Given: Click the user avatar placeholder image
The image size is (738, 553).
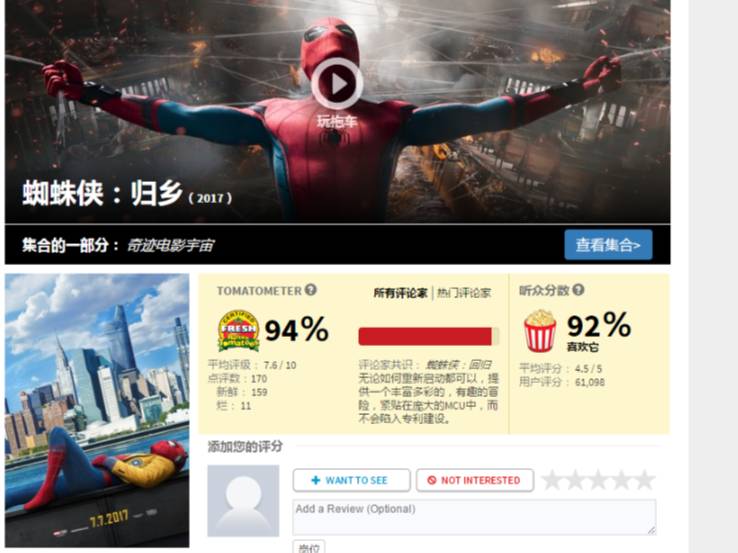Looking at the screenshot, I should [x=243, y=501].
